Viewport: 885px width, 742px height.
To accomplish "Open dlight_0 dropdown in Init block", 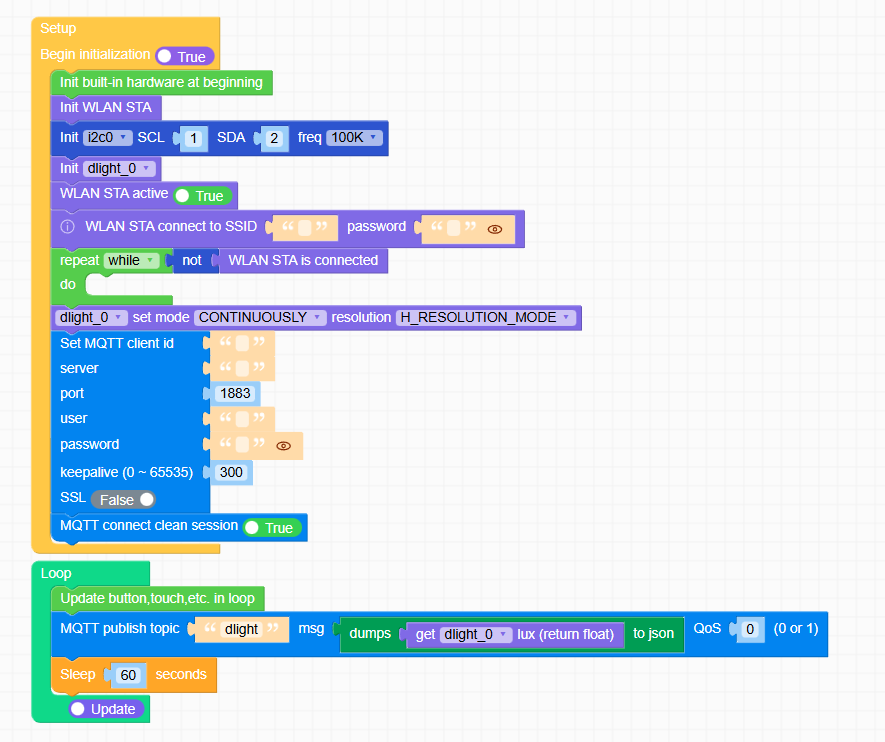I will pos(121,168).
